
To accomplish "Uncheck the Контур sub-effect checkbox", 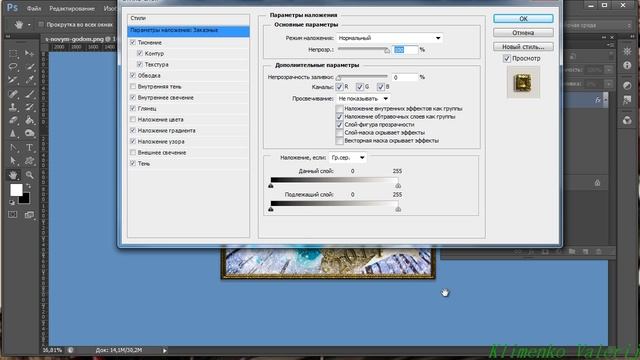I will pyautogui.click(x=140, y=53).
